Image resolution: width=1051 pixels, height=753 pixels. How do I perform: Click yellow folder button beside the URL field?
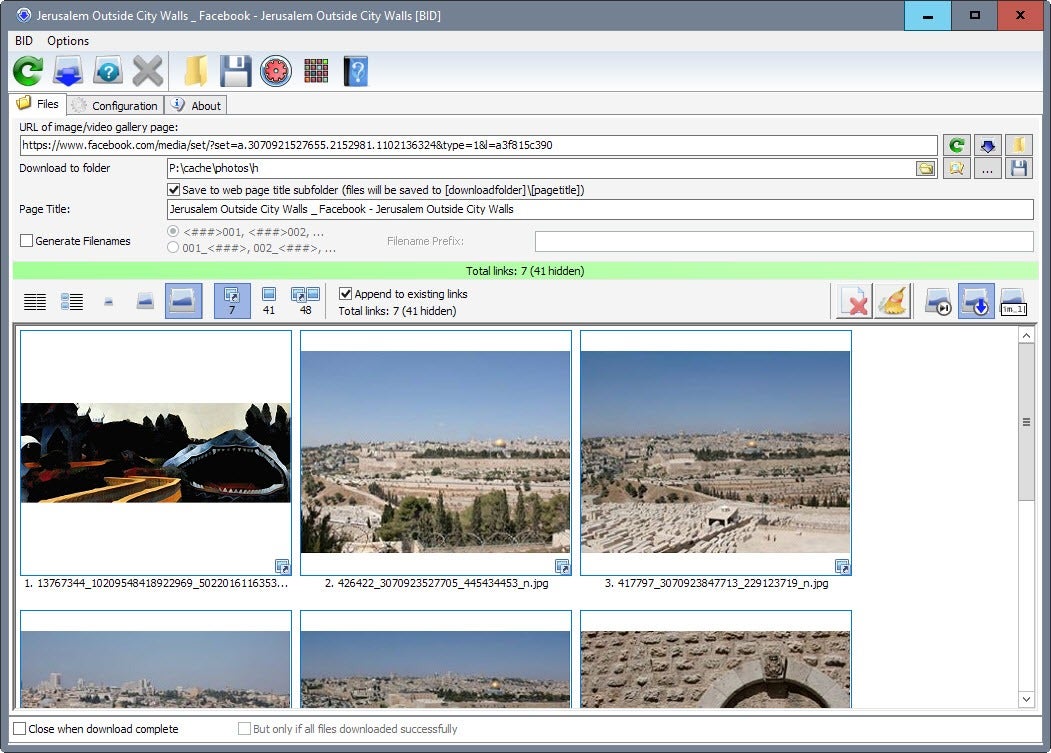(1019, 145)
